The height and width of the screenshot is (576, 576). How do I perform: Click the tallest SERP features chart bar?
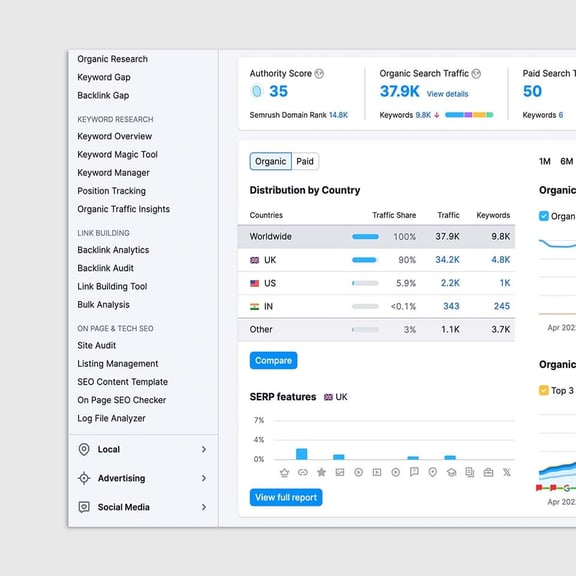coord(302,454)
